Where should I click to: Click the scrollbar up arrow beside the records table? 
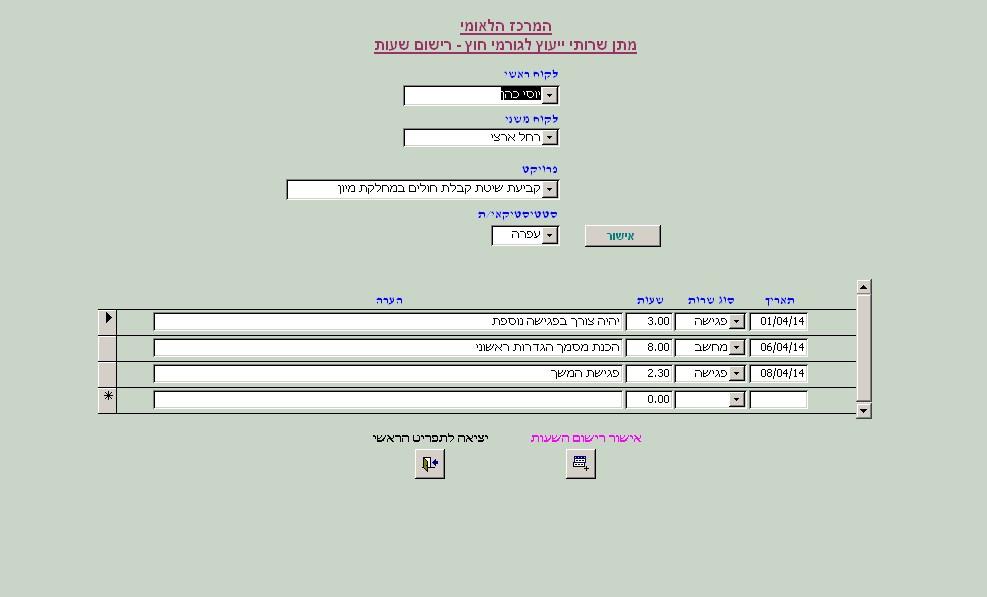[862, 285]
